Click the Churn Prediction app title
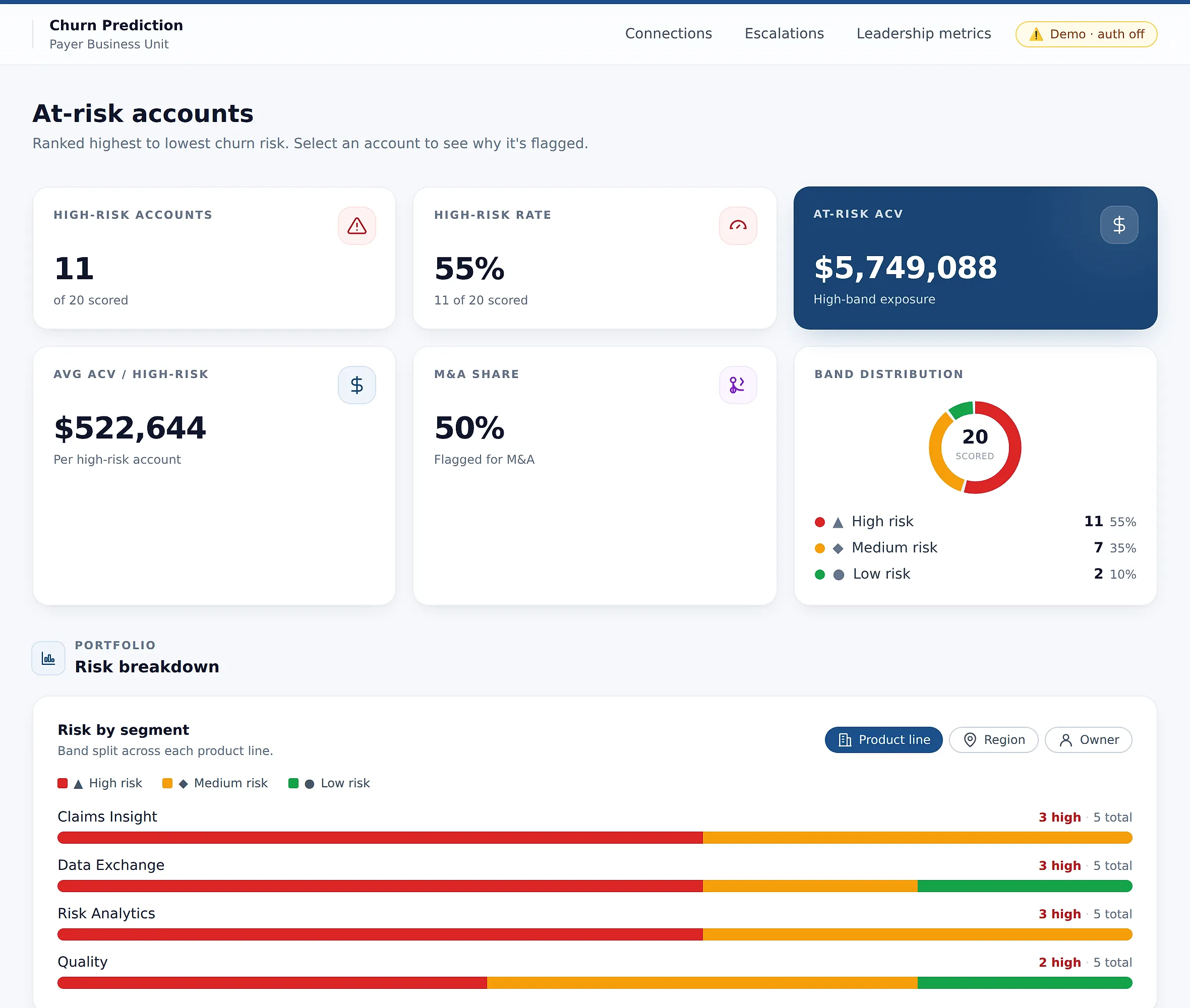Image resolution: width=1190 pixels, height=1008 pixels. [116, 25]
